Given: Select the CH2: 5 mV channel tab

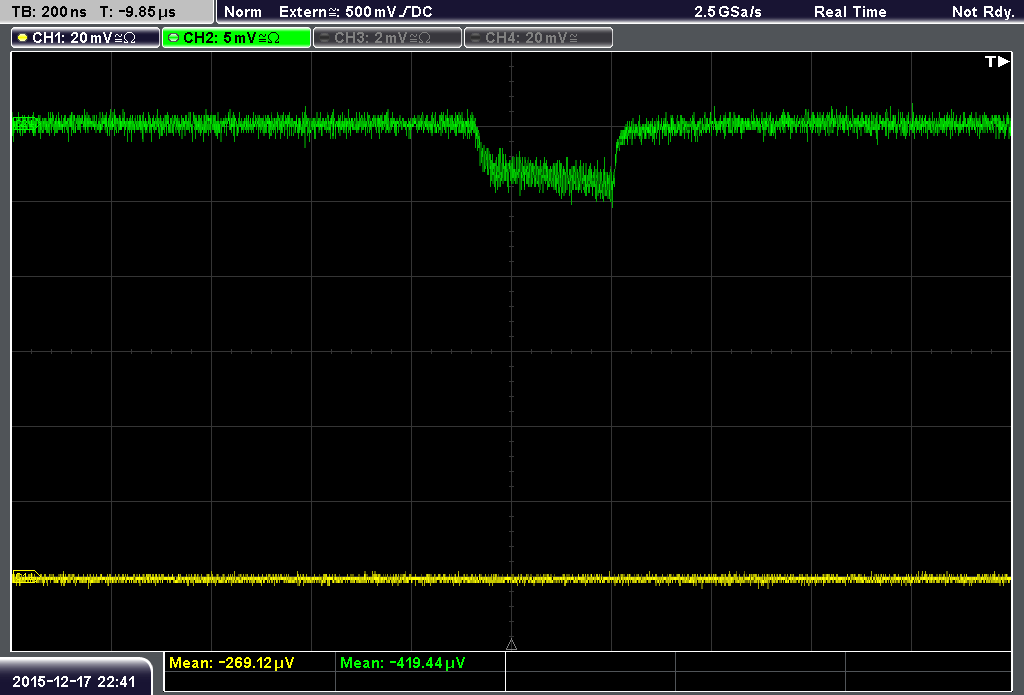Looking at the screenshot, I should (236, 38).
